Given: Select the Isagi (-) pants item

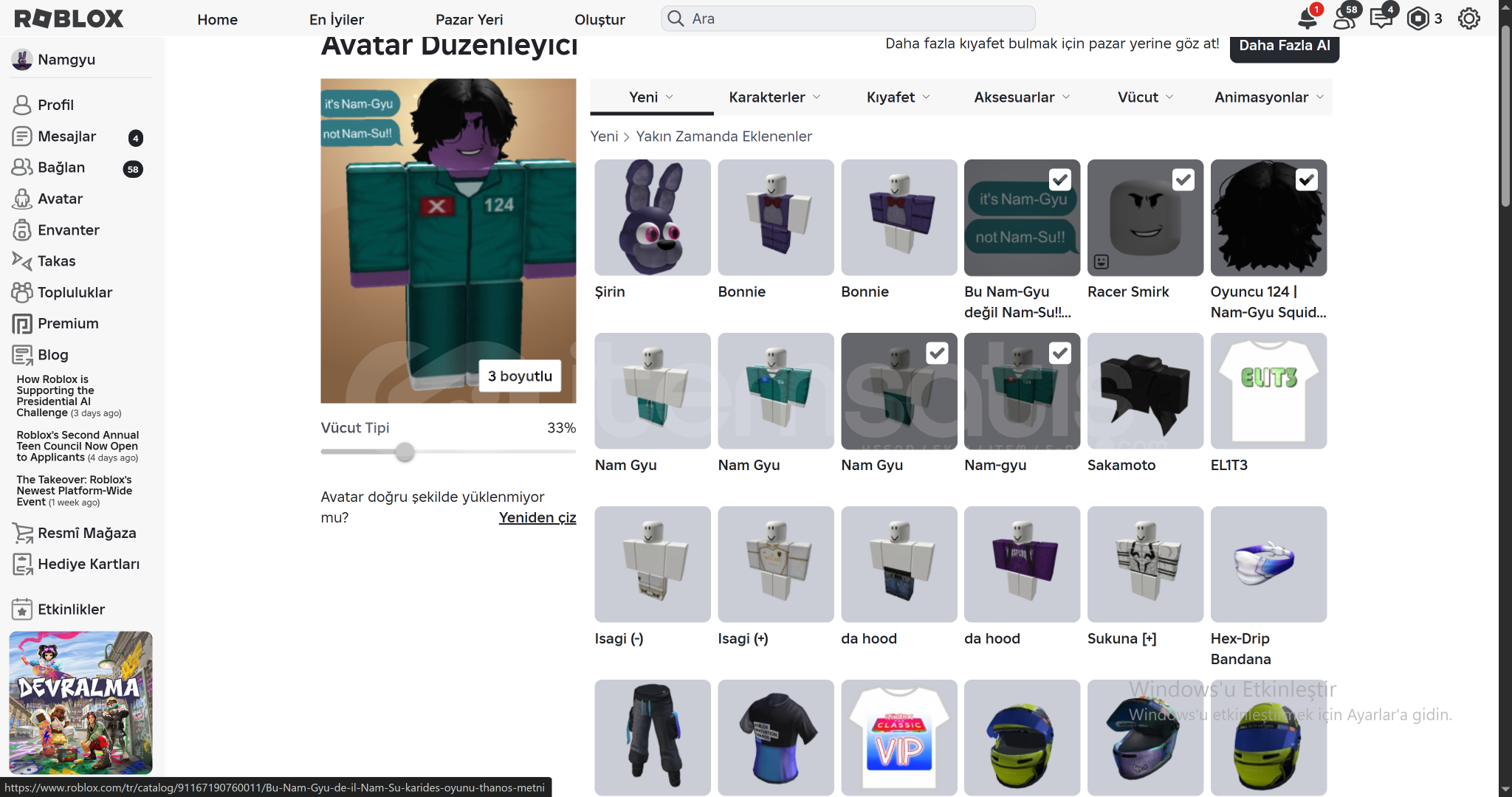Looking at the screenshot, I should point(653,565).
